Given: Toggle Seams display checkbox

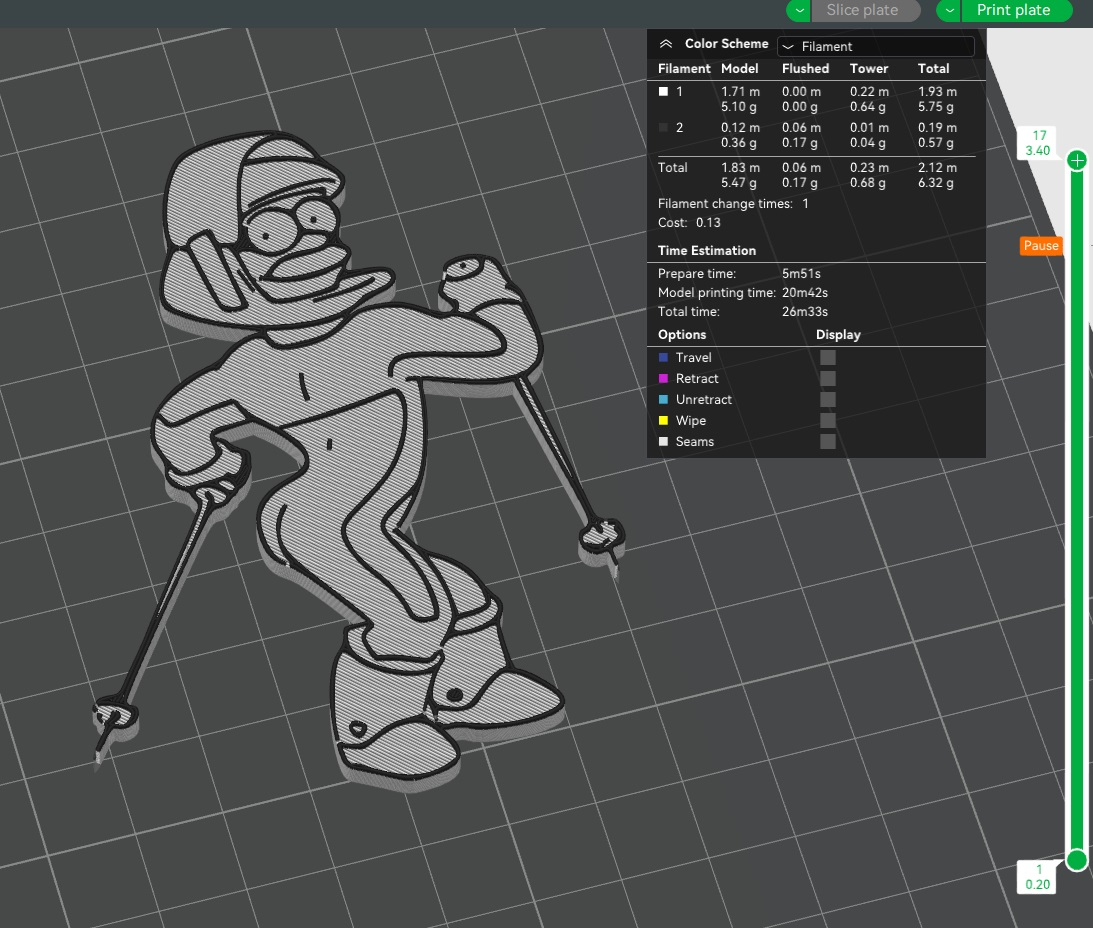Looking at the screenshot, I should [827, 441].
